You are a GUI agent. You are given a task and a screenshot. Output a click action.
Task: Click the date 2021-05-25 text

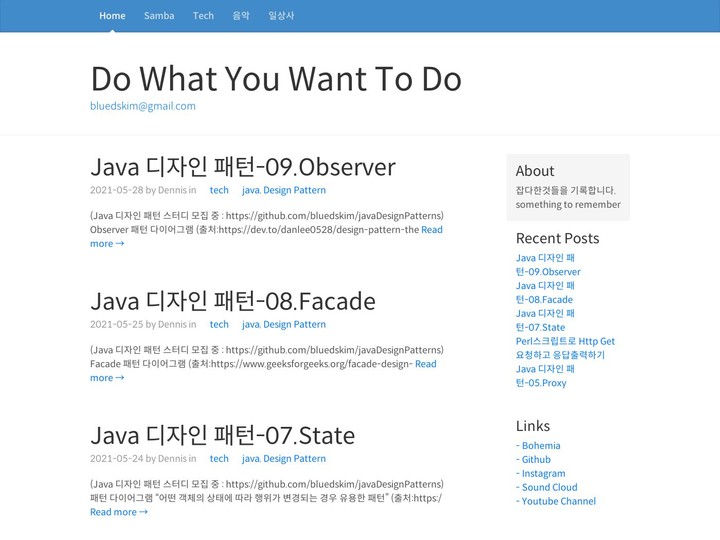[117, 324]
